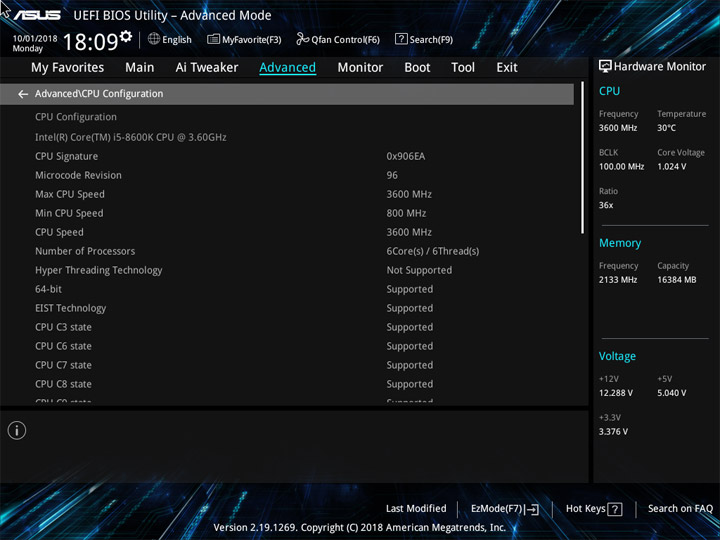Click Last Modified
720x540 pixels.
pos(416,509)
